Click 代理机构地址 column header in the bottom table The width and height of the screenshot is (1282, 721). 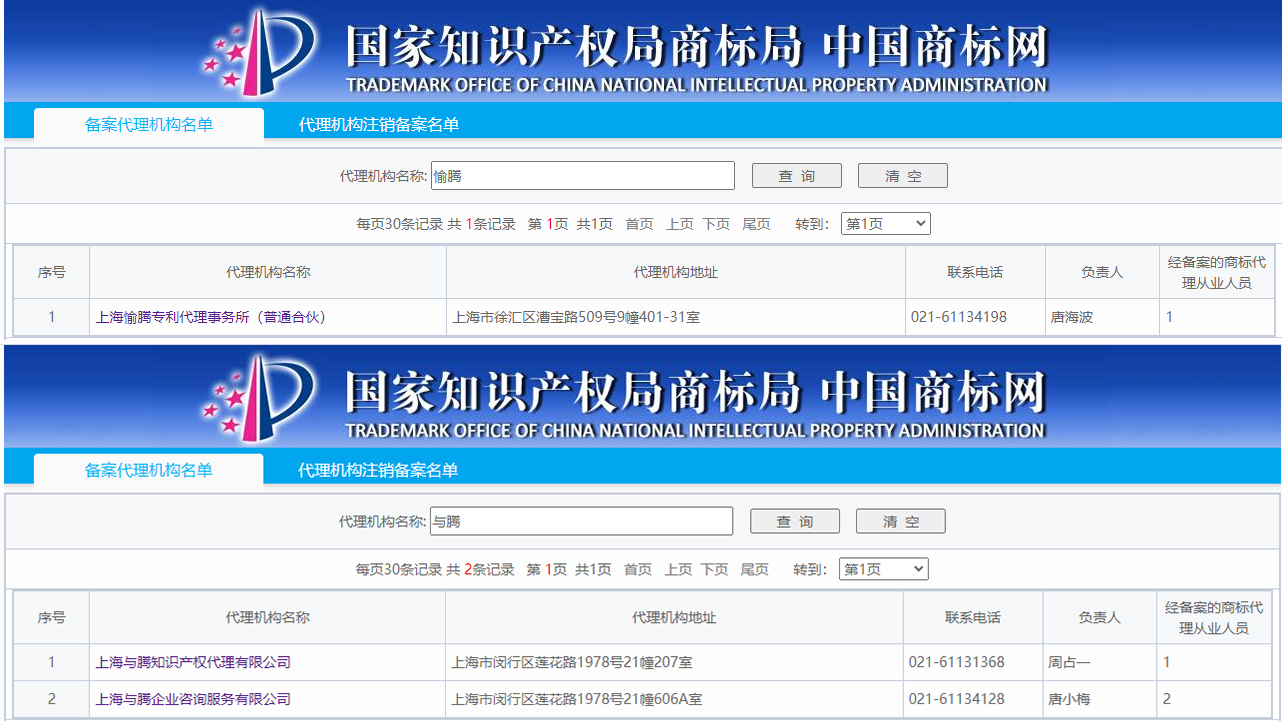coord(675,618)
